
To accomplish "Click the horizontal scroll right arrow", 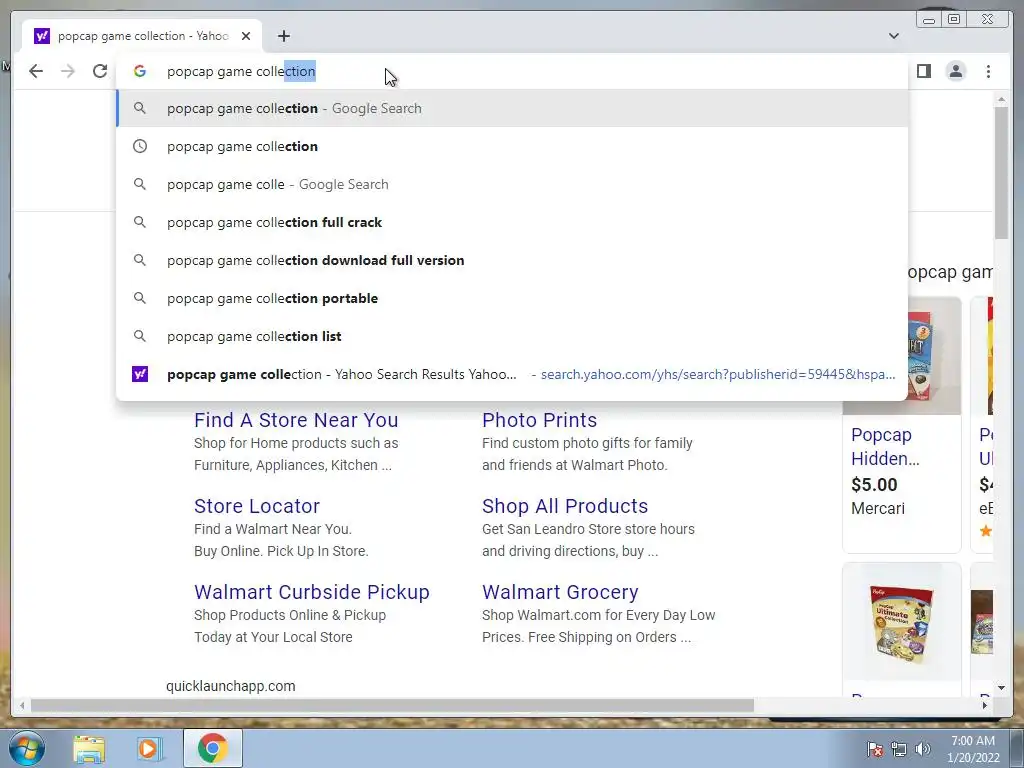I will click(985, 705).
